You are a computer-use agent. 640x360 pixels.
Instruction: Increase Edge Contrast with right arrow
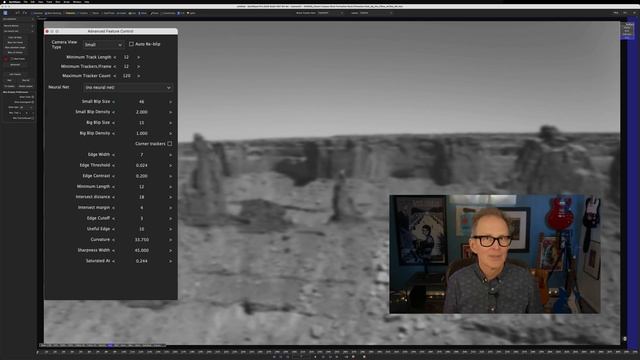(170, 176)
